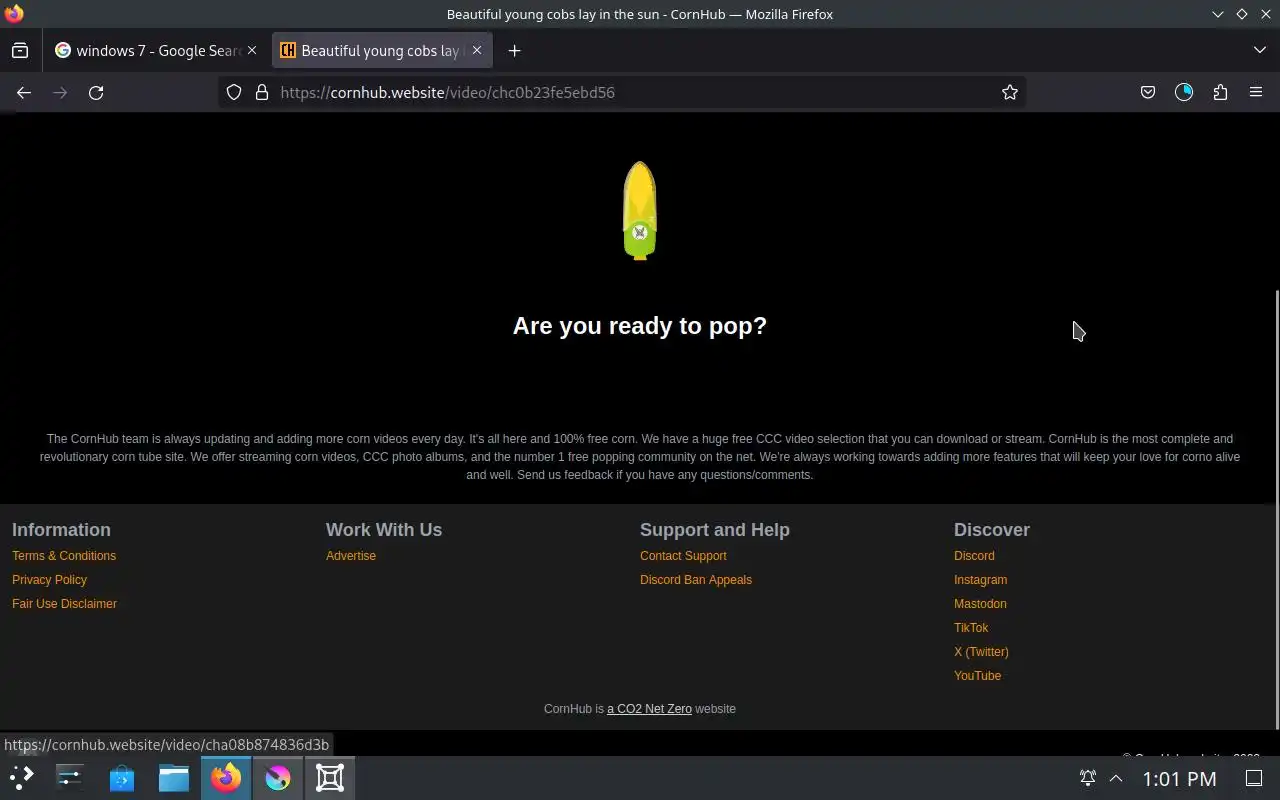Open the screenshot capture tool taskbar icon
The image size is (1280, 800).
click(330, 777)
